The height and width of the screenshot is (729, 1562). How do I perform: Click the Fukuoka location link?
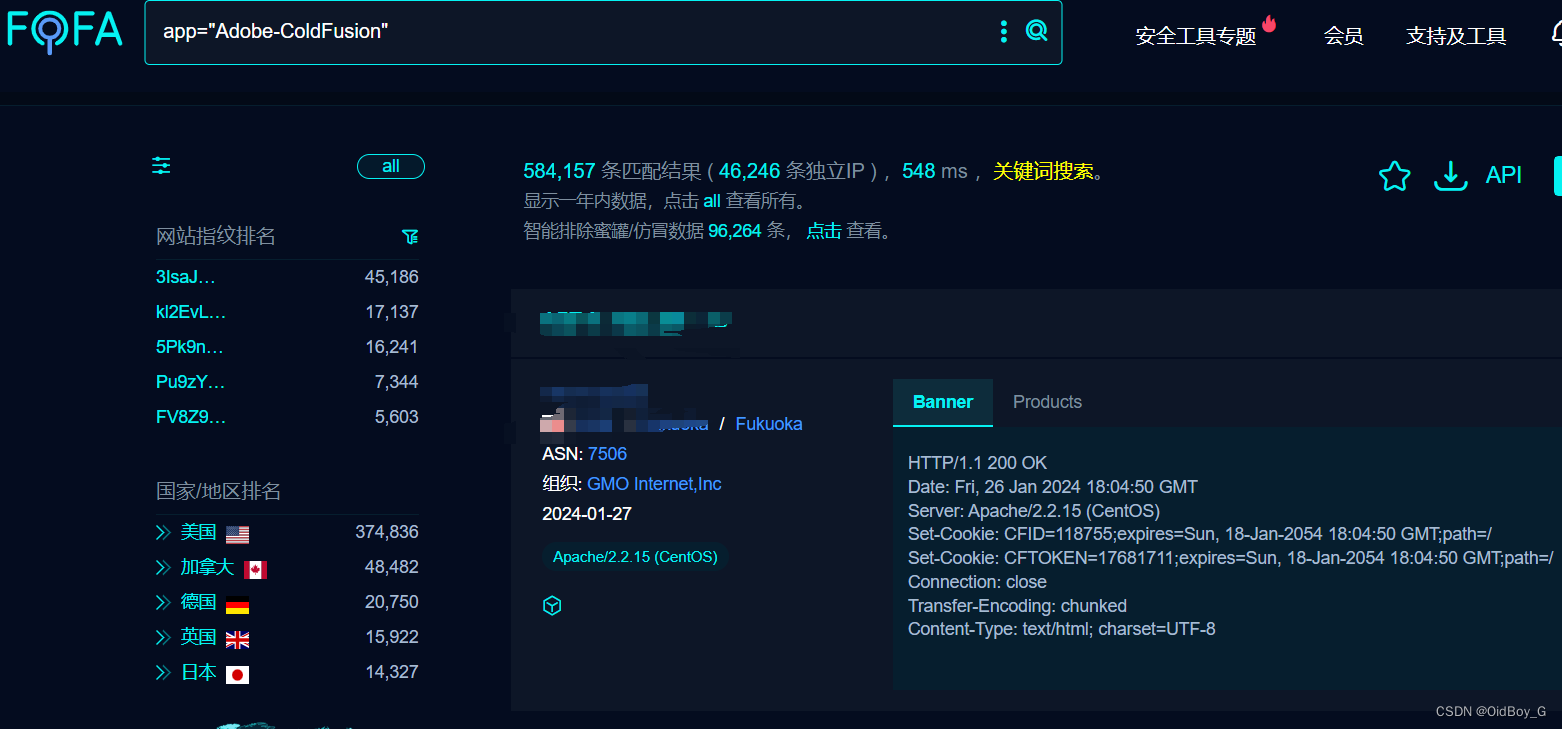pyautogui.click(x=769, y=424)
